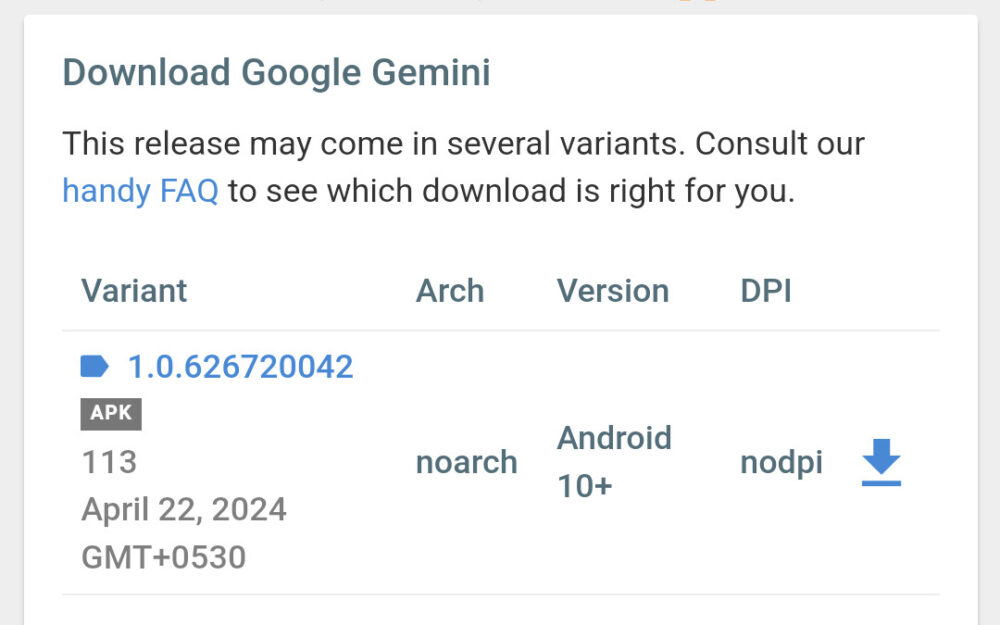Click the blue download arrow icon
The width and height of the screenshot is (1000, 625).
pos(881,463)
